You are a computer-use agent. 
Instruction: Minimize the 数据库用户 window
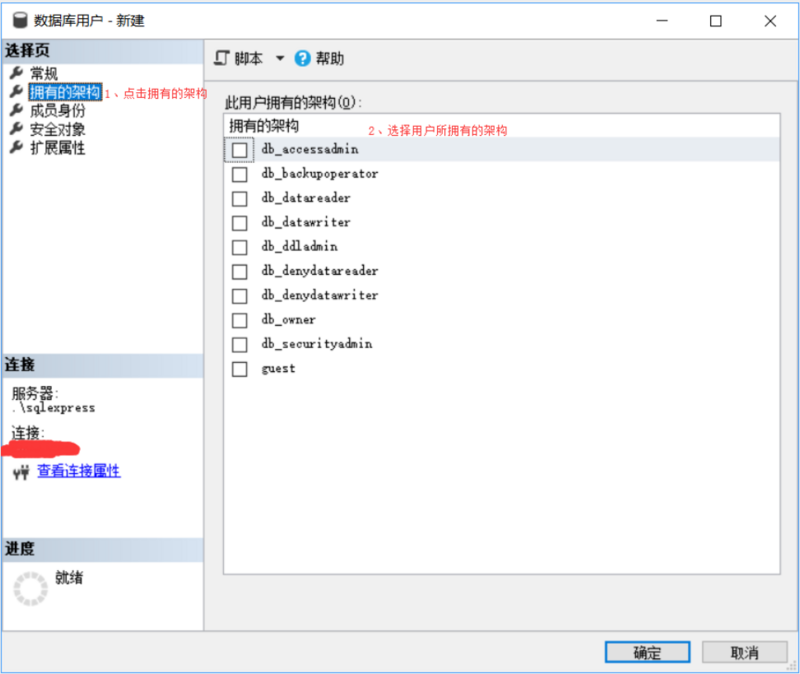click(662, 21)
